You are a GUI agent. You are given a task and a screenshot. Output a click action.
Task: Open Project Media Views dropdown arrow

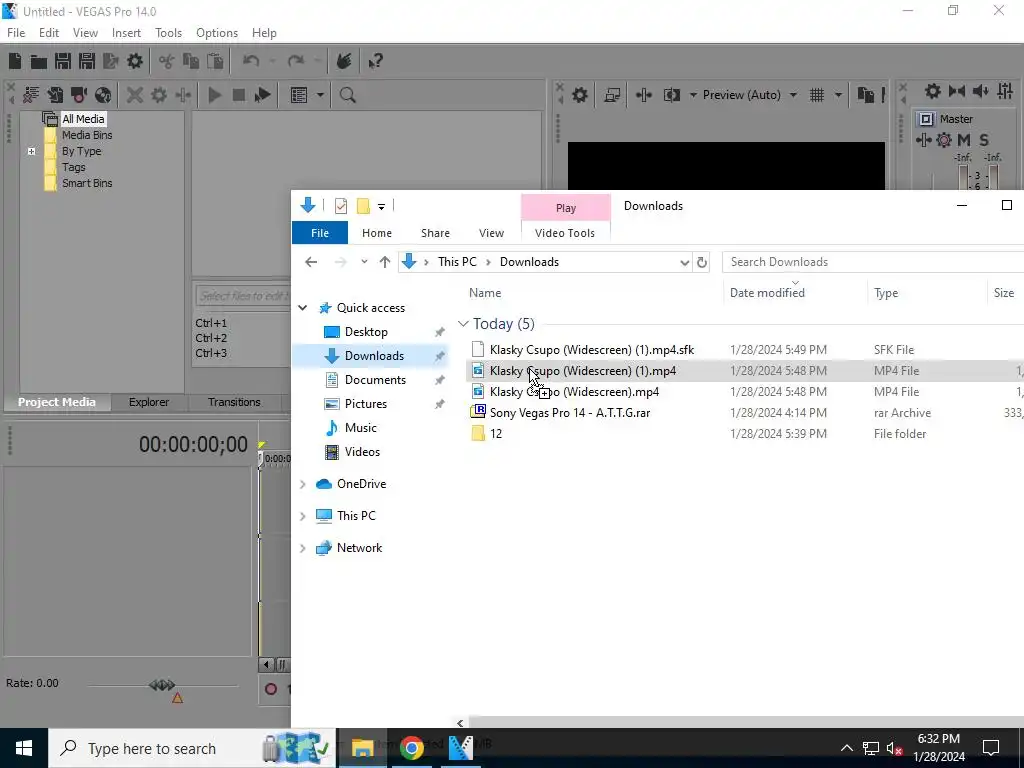(320, 95)
